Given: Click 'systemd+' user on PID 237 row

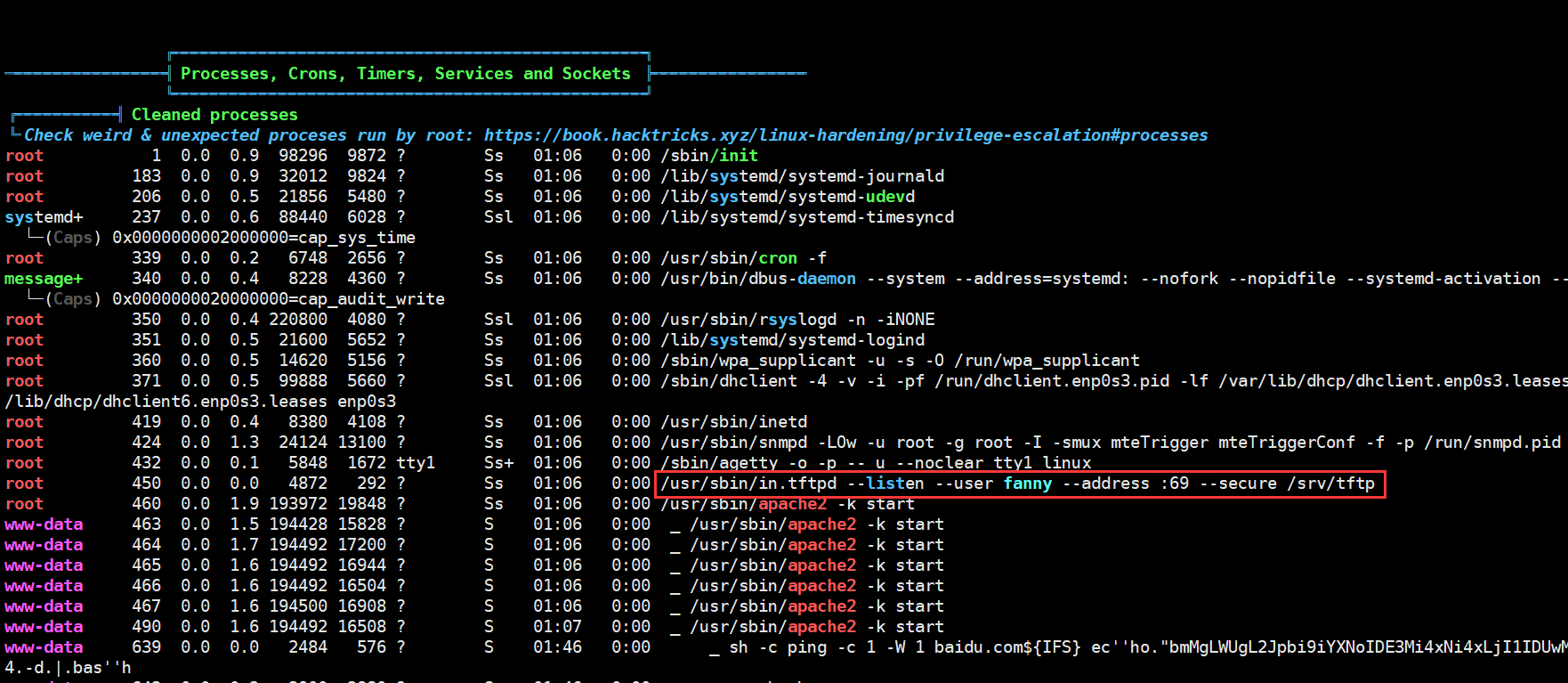Looking at the screenshot, I should pos(44,217).
